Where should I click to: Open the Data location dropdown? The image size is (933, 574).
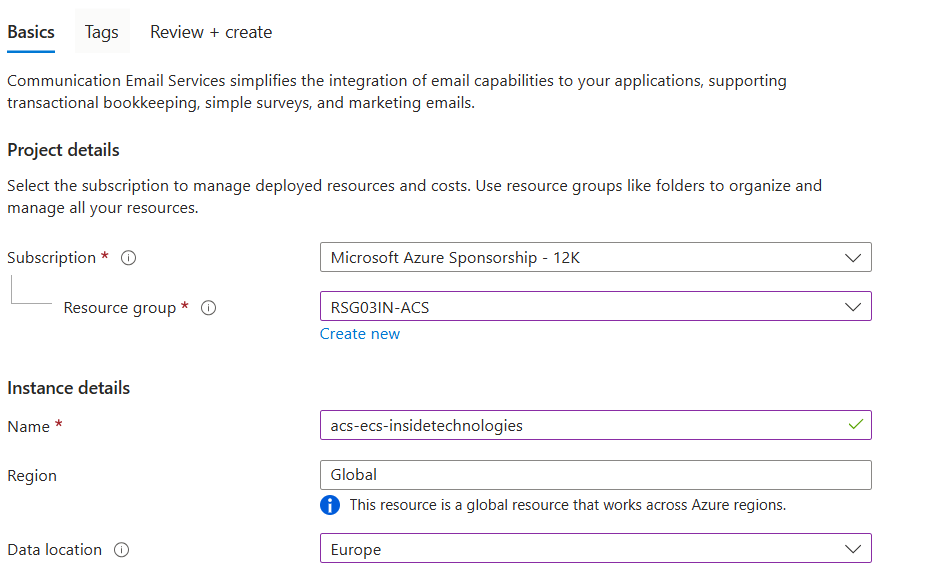(x=595, y=549)
